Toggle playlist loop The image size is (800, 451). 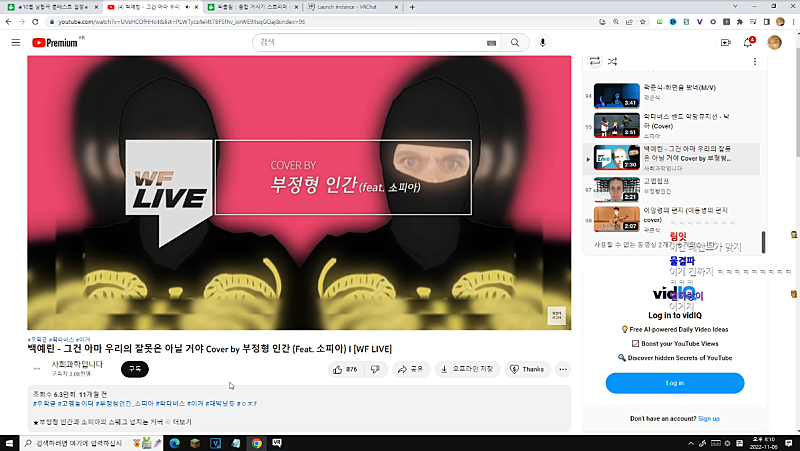click(595, 61)
